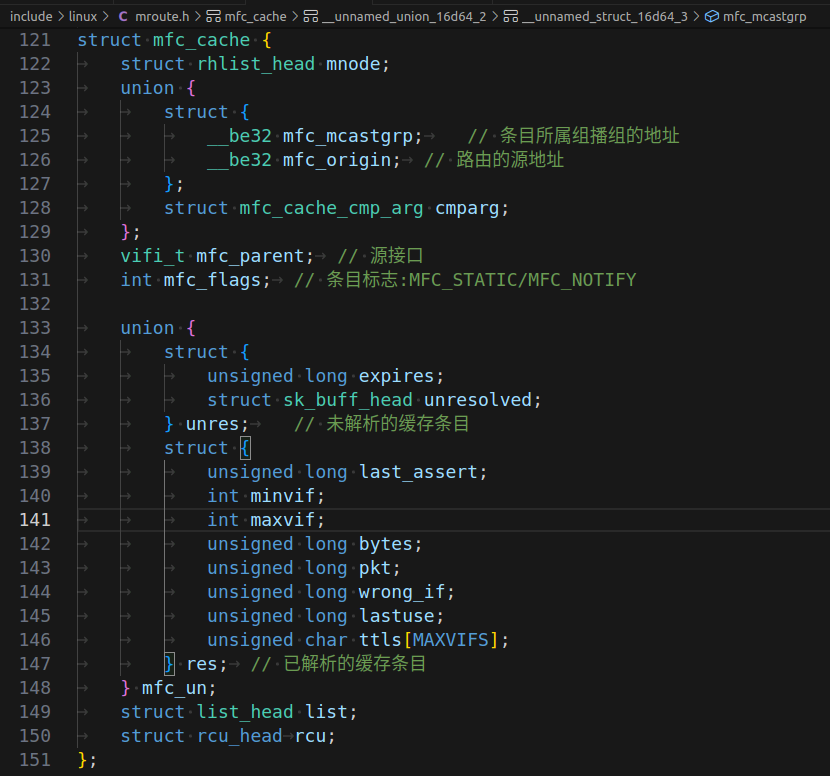Click 'mfc_parent' identifier

[250, 256]
